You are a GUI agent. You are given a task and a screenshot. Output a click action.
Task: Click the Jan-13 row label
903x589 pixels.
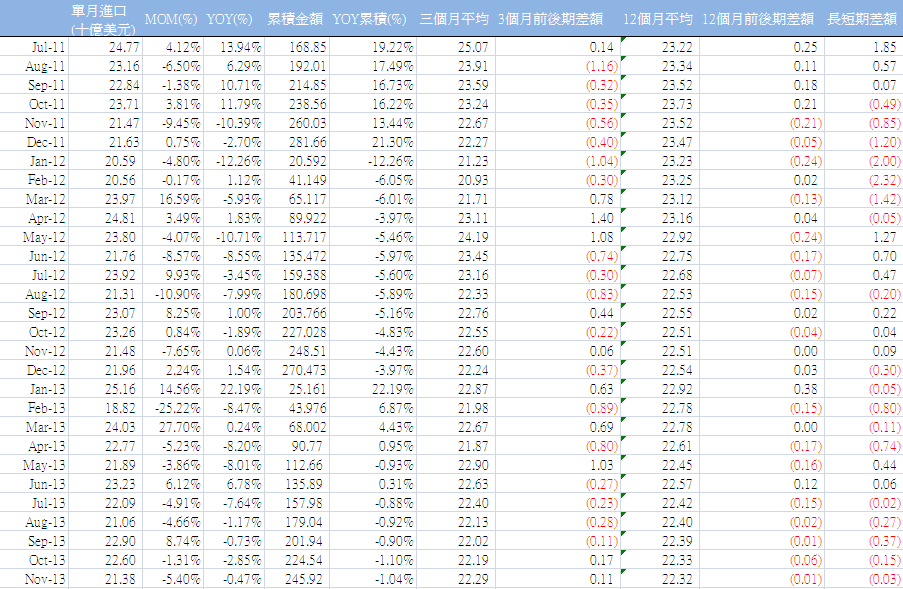point(48,389)
